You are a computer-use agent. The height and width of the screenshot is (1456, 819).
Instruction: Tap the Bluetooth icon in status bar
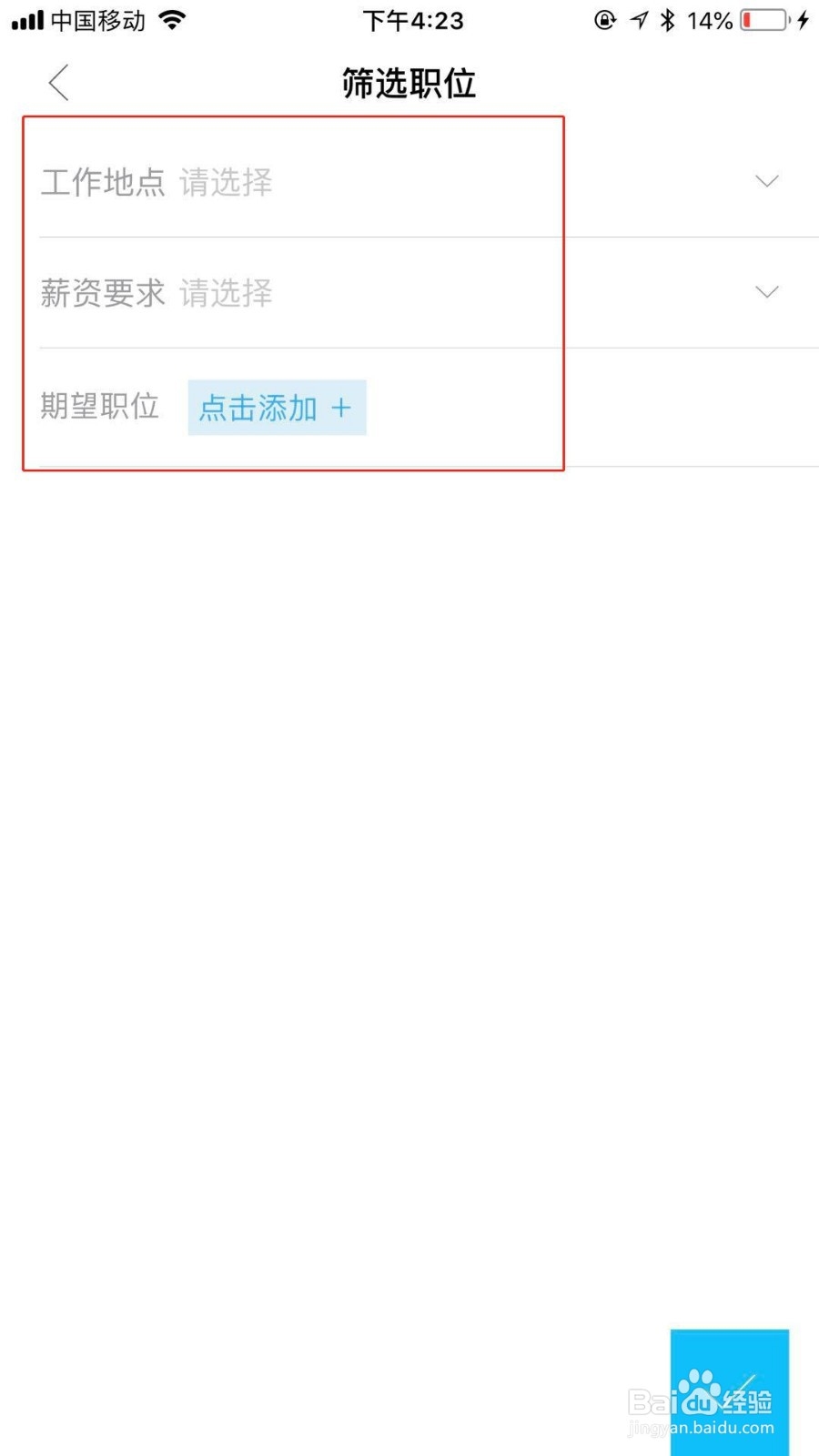tap(668, 20)
